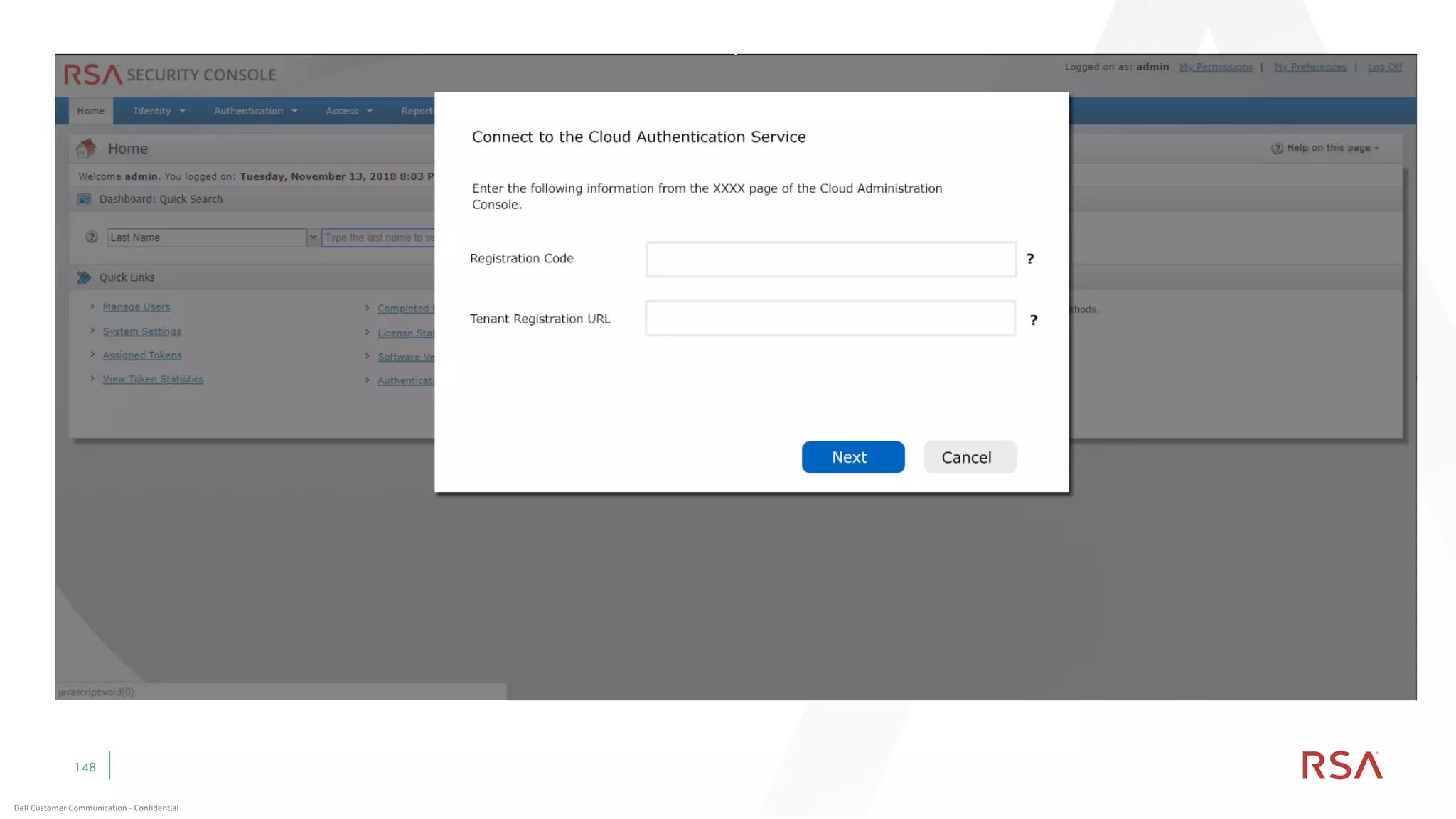Screen dimensions: 1456x819
Task: Open the Access menu
Action: [349, 111]
